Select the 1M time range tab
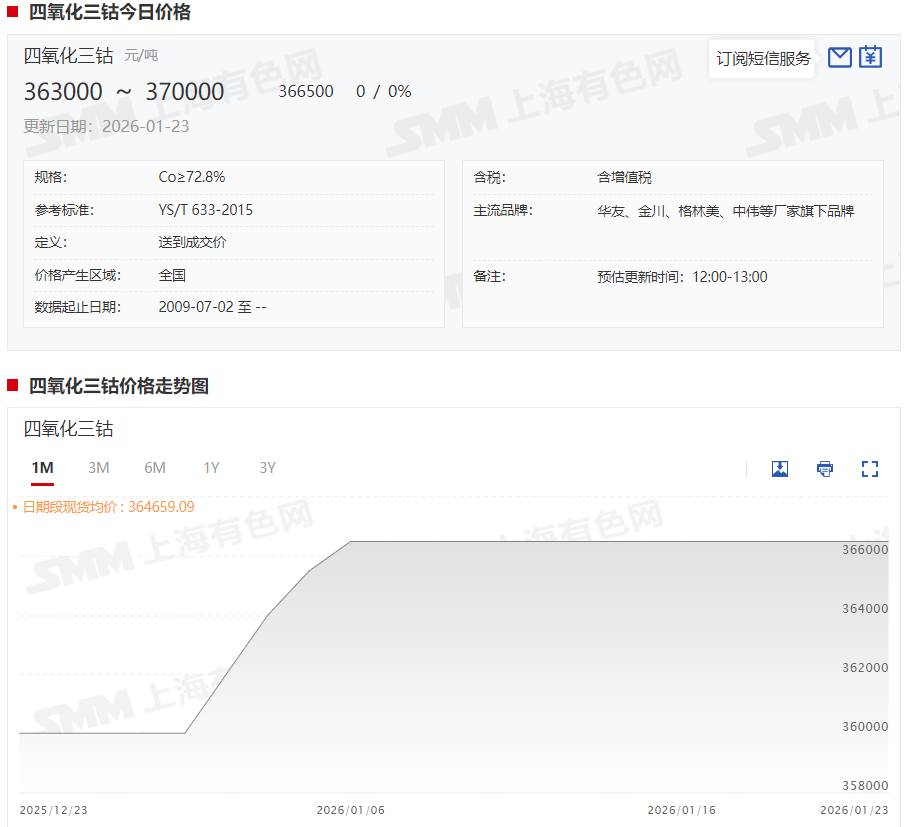 42,468
